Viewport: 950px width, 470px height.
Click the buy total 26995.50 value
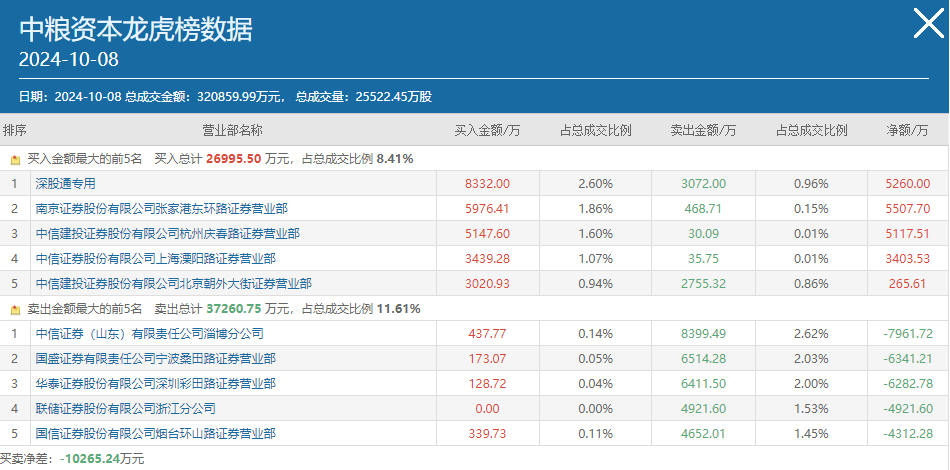pos(233,159)
